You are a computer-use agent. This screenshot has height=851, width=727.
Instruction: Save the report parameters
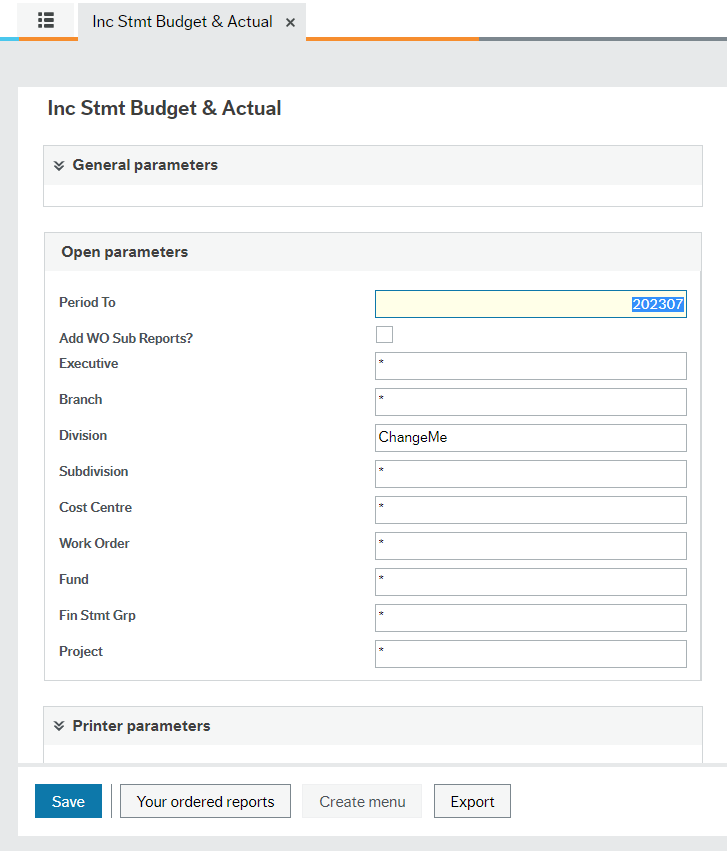point(67,800)
